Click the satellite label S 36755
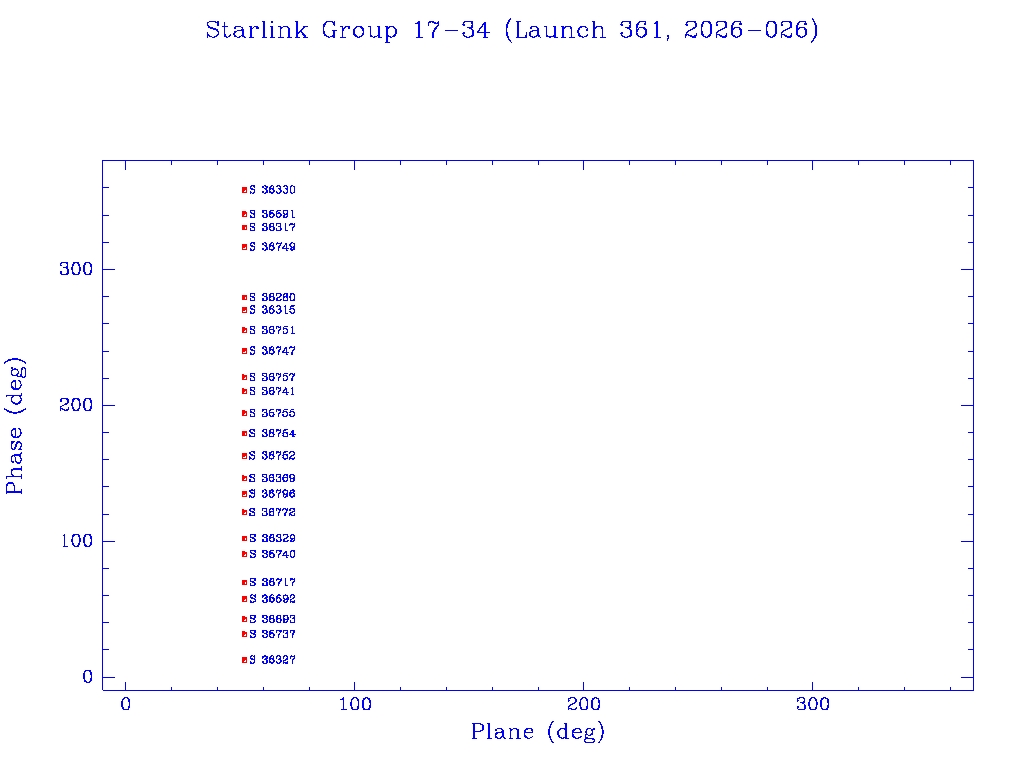1024x768 pixels. [272, 413]
